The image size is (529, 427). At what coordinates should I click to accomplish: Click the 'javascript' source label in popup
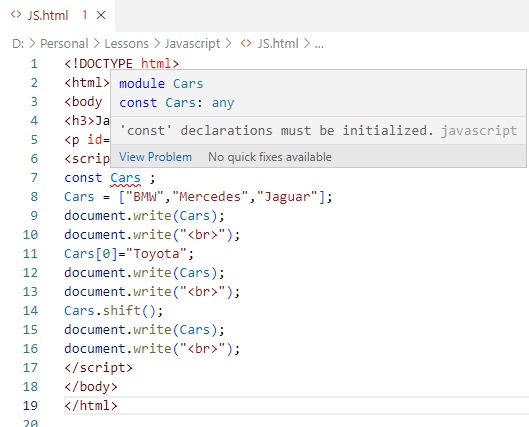[479, 131]
